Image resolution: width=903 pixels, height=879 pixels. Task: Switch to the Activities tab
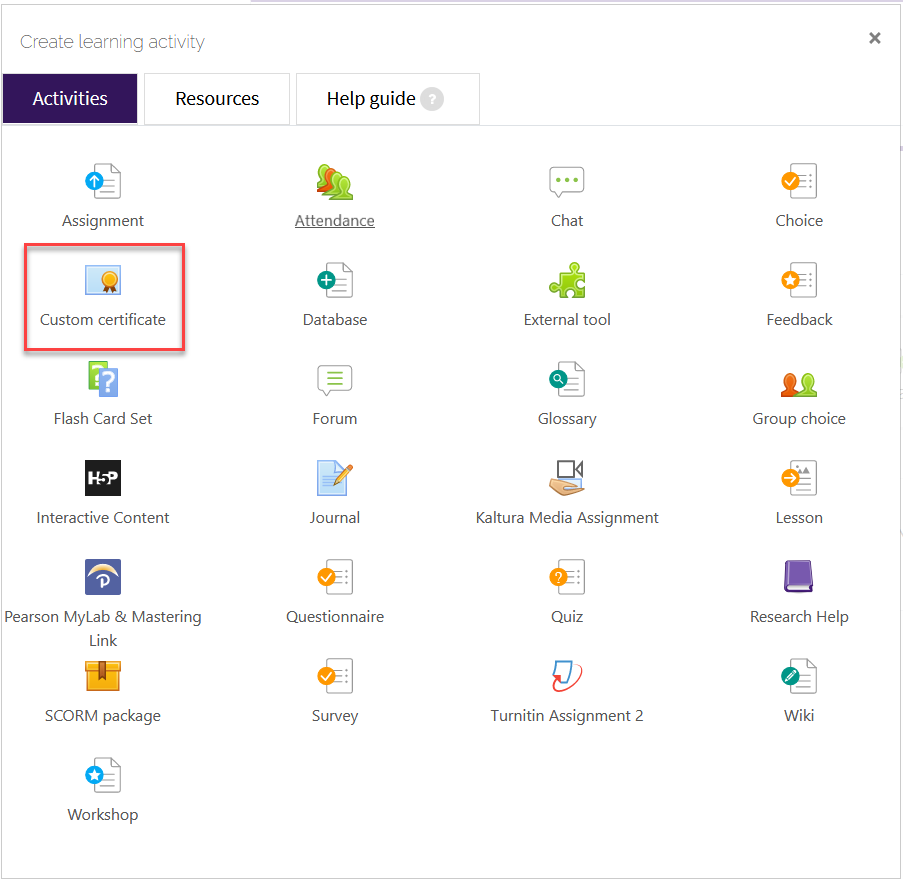coord(69,98)
